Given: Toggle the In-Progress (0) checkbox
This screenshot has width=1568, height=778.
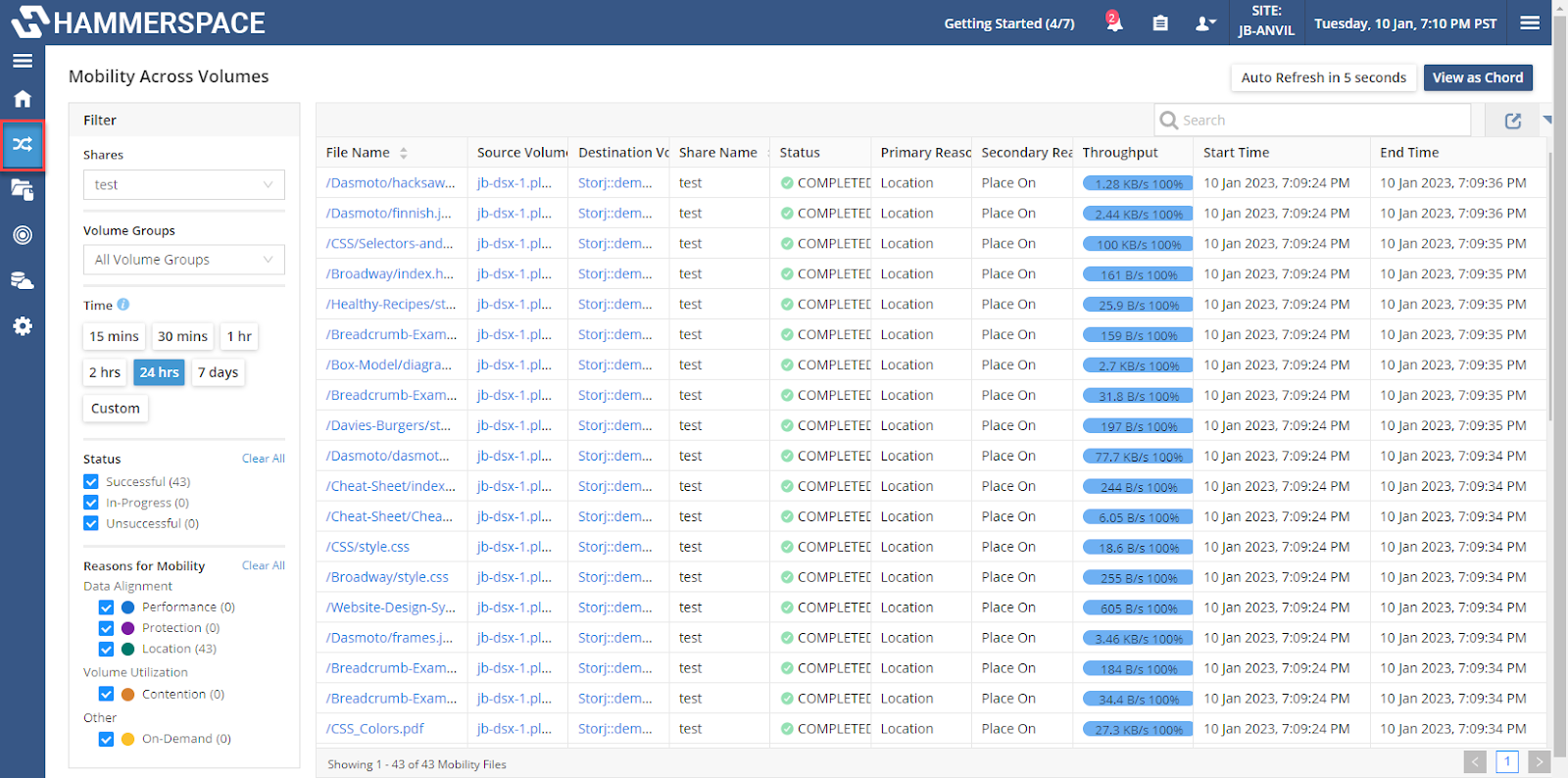Looking at the screenshot, I should tap(91, 503).
